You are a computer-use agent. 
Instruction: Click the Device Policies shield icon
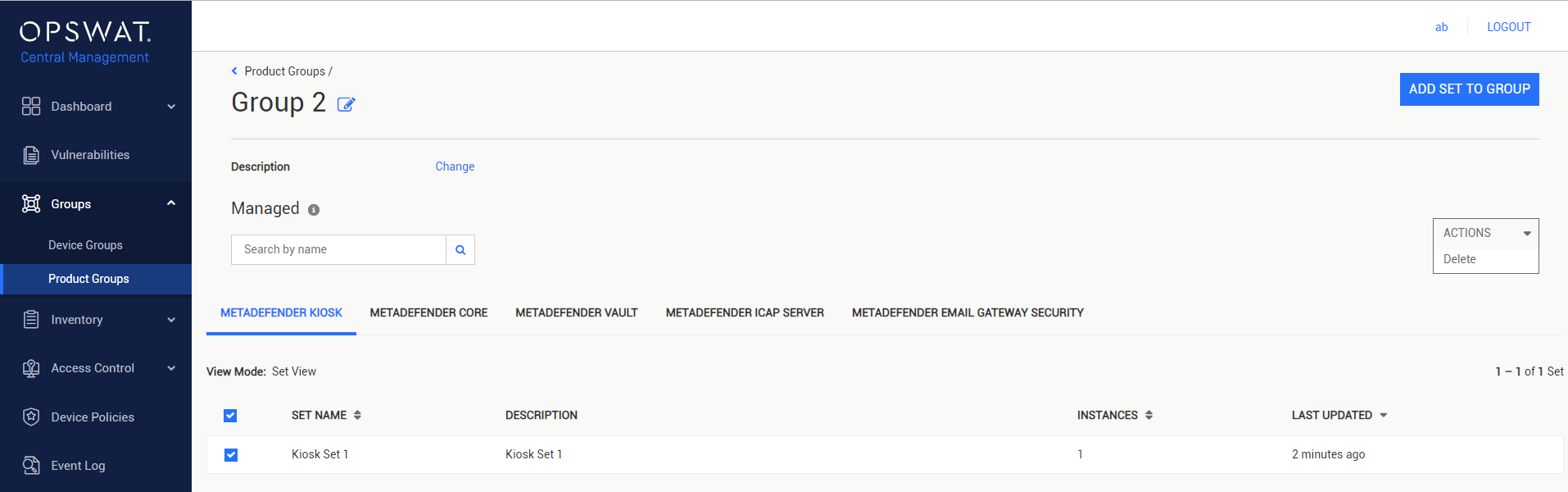(x=31, y=417)
